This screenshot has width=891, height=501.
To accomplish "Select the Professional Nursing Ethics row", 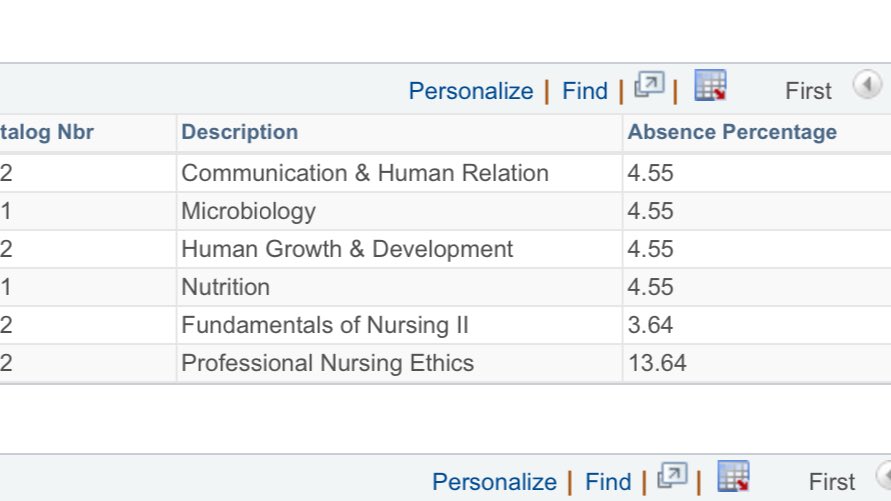I will (327, 363).
